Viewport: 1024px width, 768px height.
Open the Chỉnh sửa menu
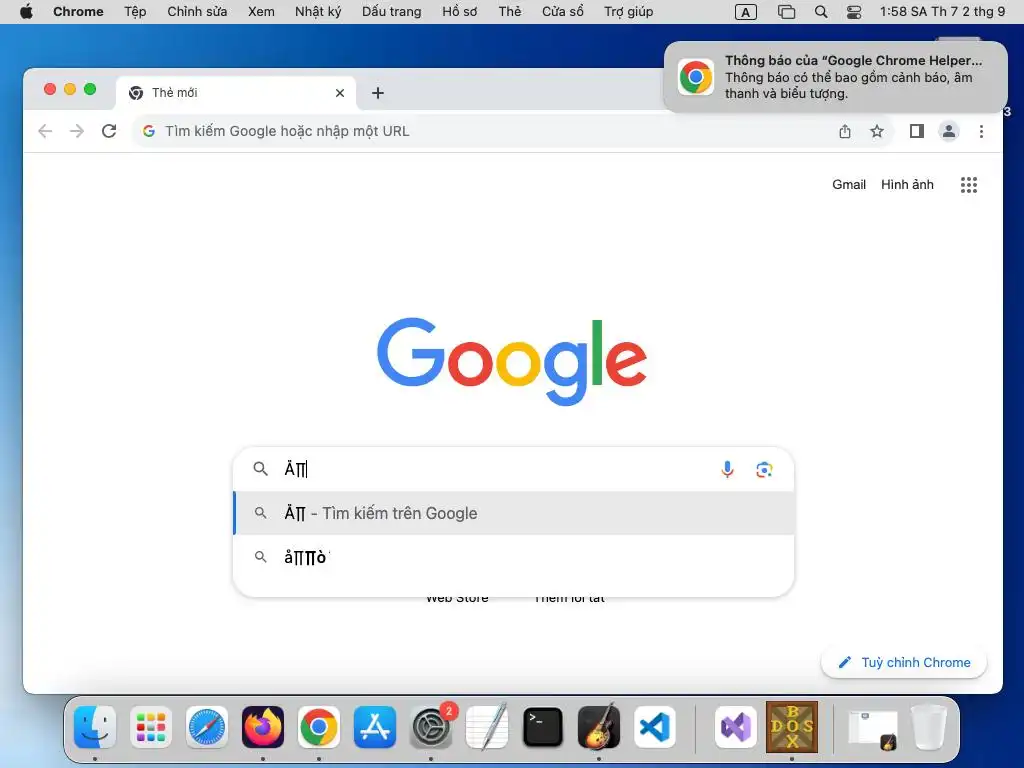point(197,12)
